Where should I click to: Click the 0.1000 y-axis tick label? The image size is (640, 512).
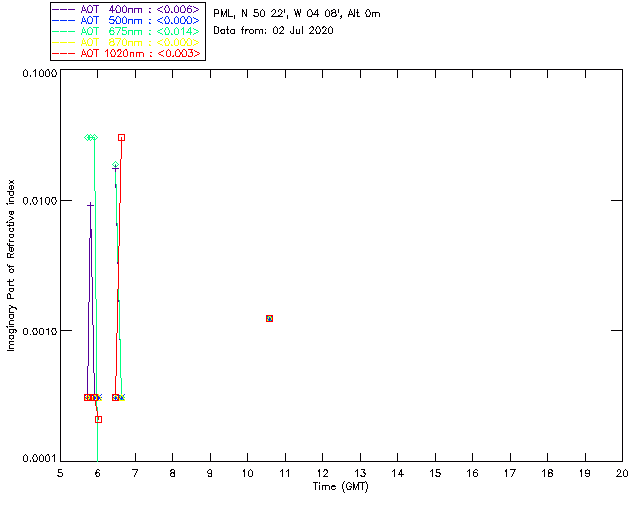click(x=34, y=75)
